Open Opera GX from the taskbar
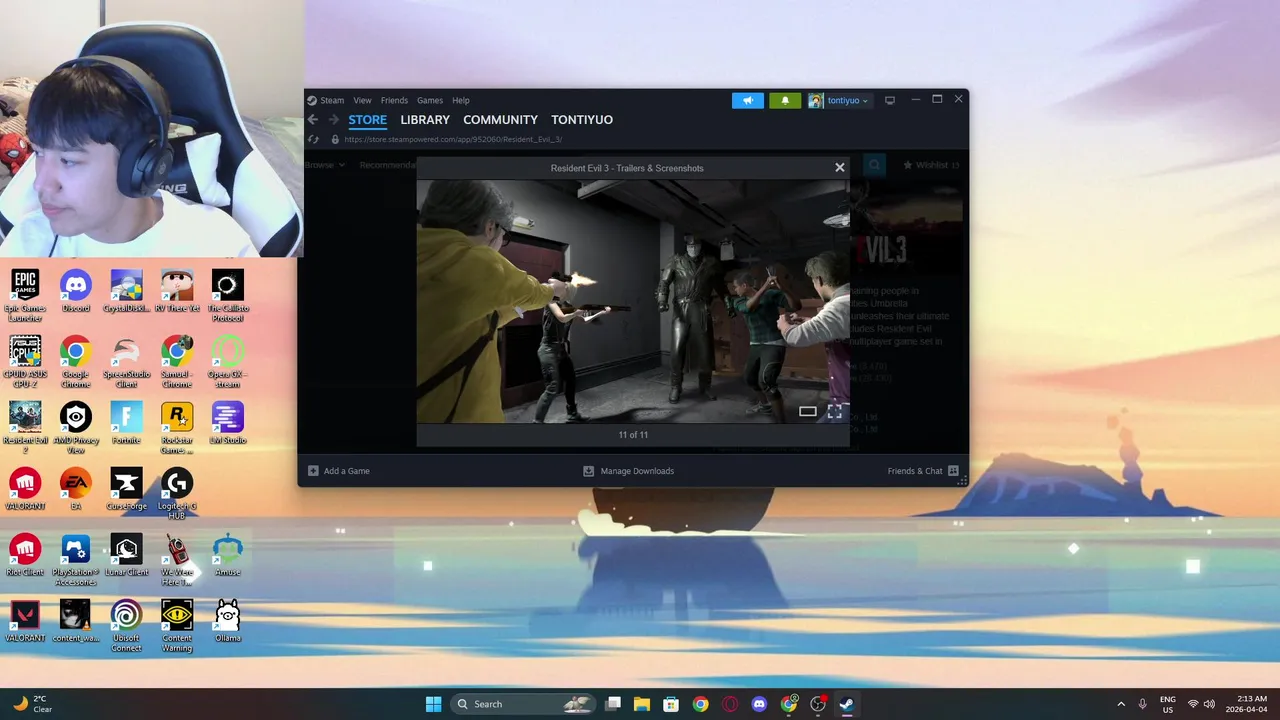Image resolution: width=1280 pixels, height=720 pixels. [730, 704]
